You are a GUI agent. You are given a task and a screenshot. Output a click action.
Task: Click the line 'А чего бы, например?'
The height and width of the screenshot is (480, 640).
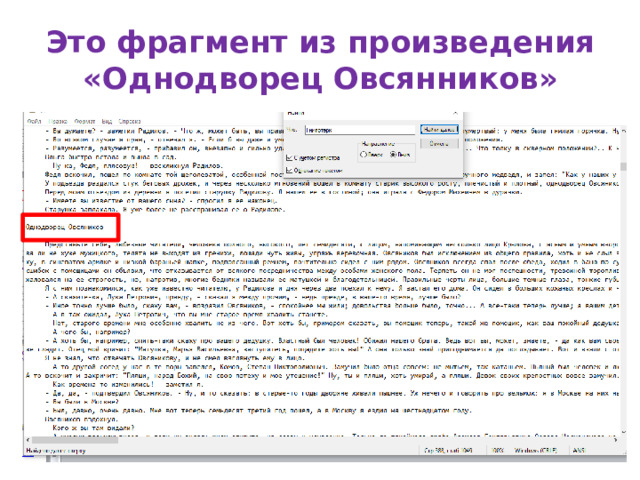(x=91, y=332)
